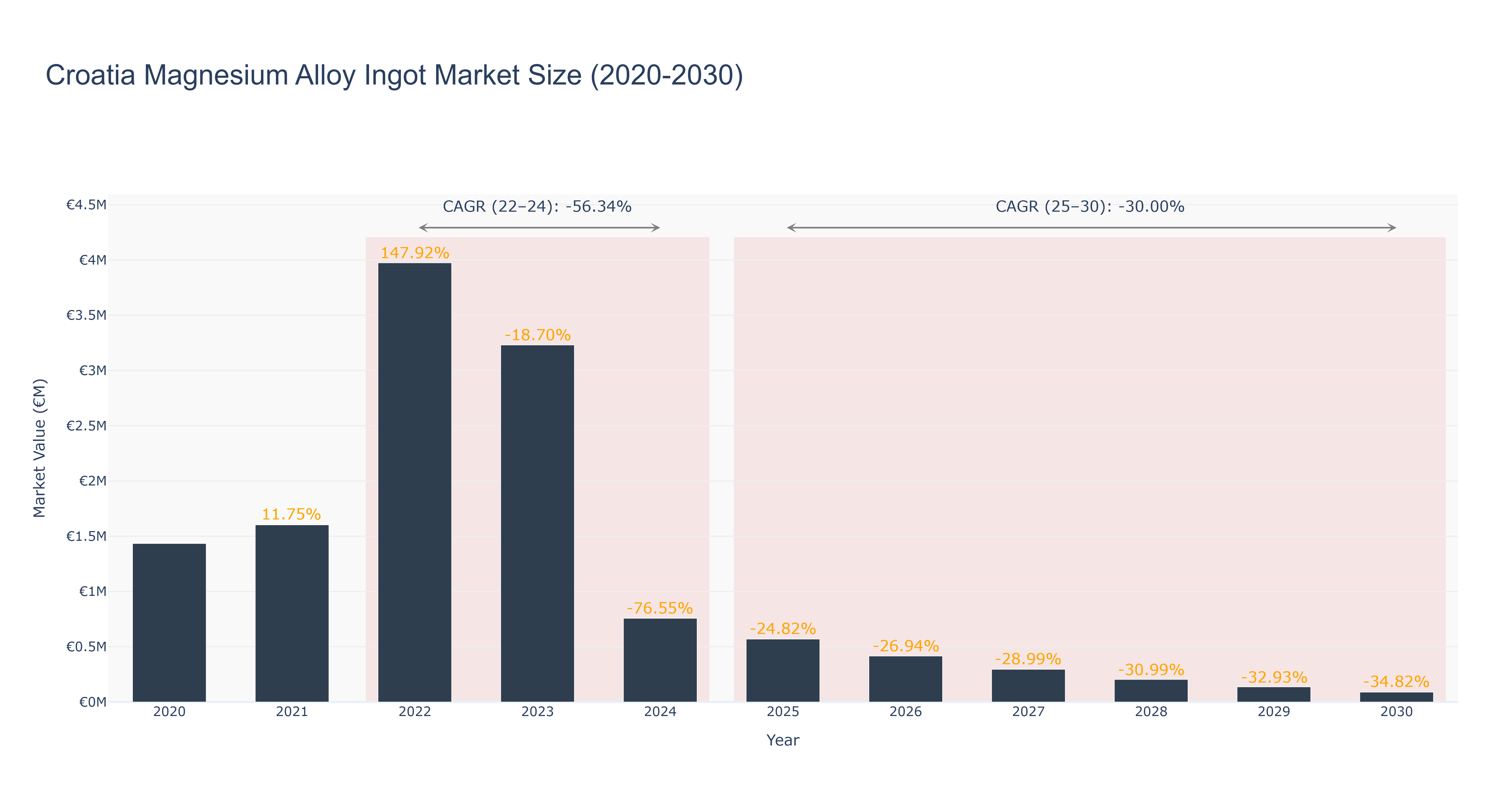Click the €3.5M y-axis tick label
This screenshot has height=810, width=1512.
tap(86, 315)
